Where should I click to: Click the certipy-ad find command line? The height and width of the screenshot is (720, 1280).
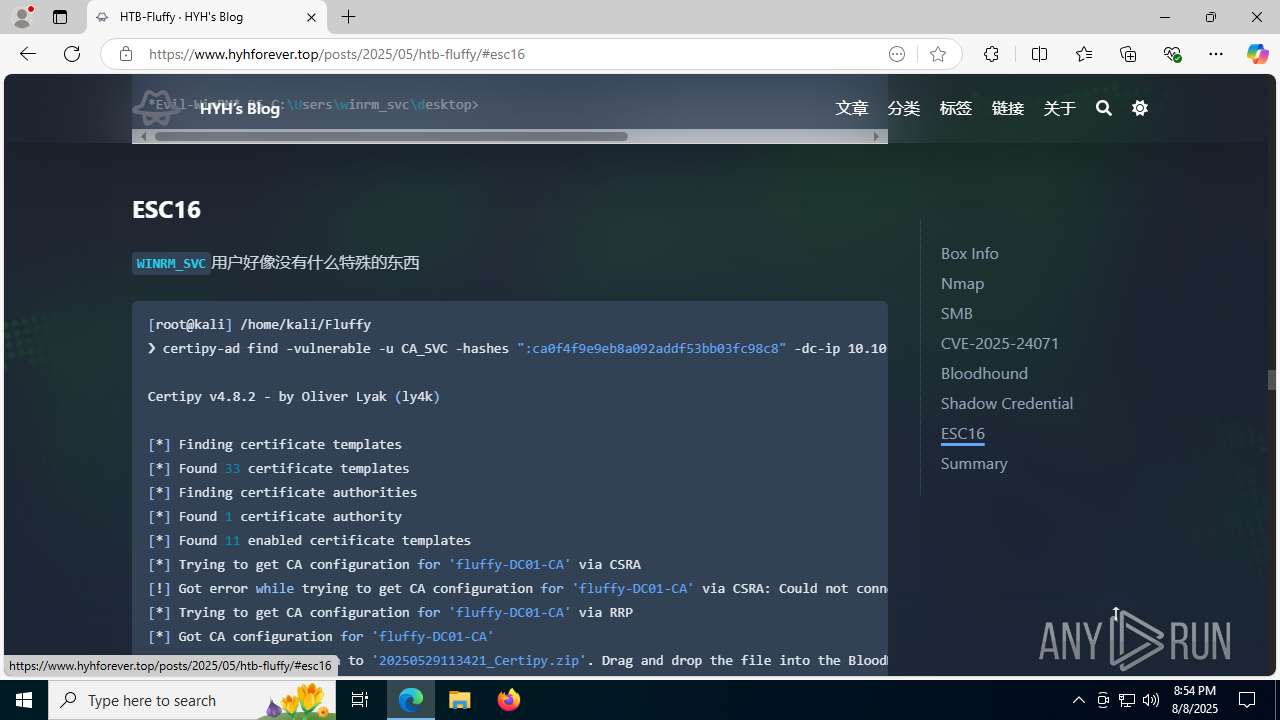[x=517, y=348]
